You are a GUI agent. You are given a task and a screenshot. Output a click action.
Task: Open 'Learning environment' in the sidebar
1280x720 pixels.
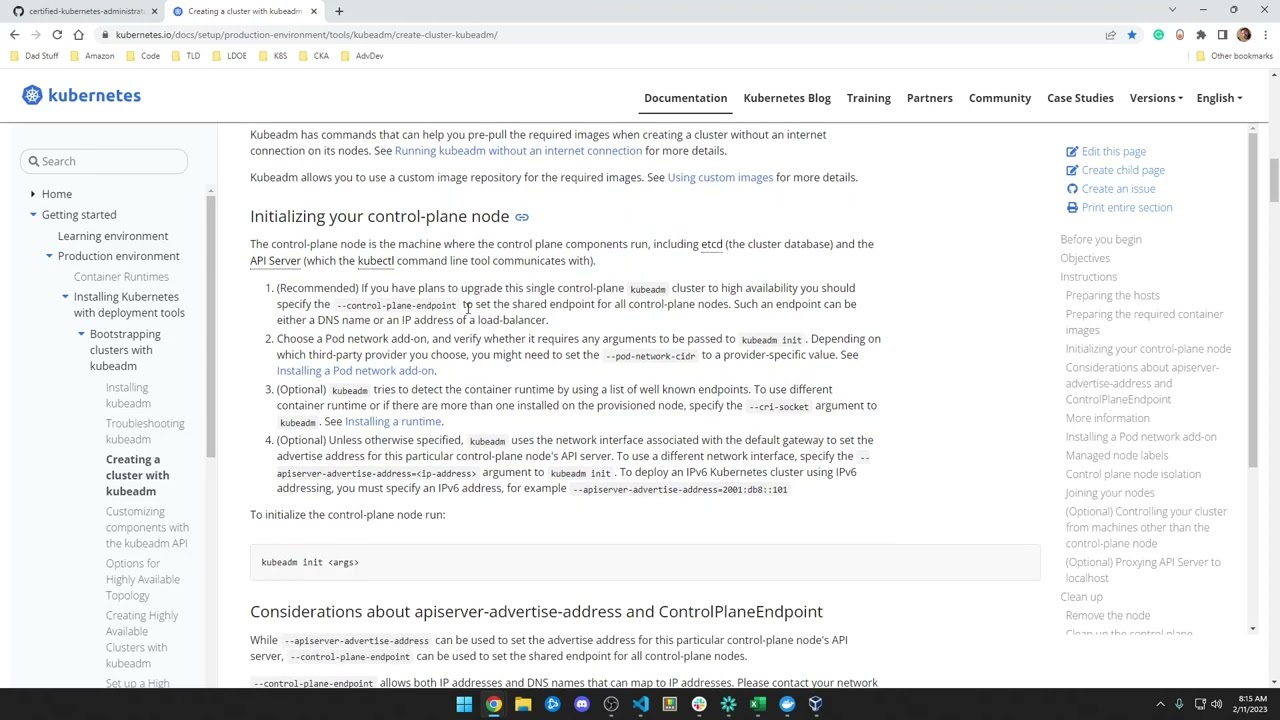(113, 236)
